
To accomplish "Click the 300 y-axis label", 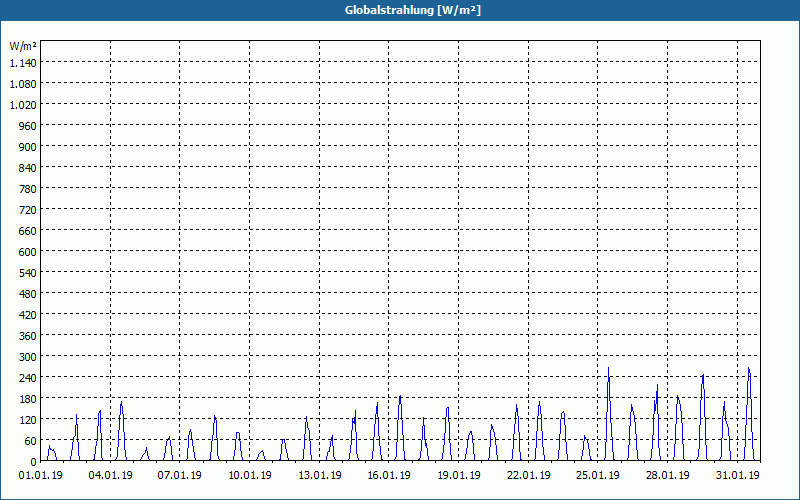I will (28, 357).
